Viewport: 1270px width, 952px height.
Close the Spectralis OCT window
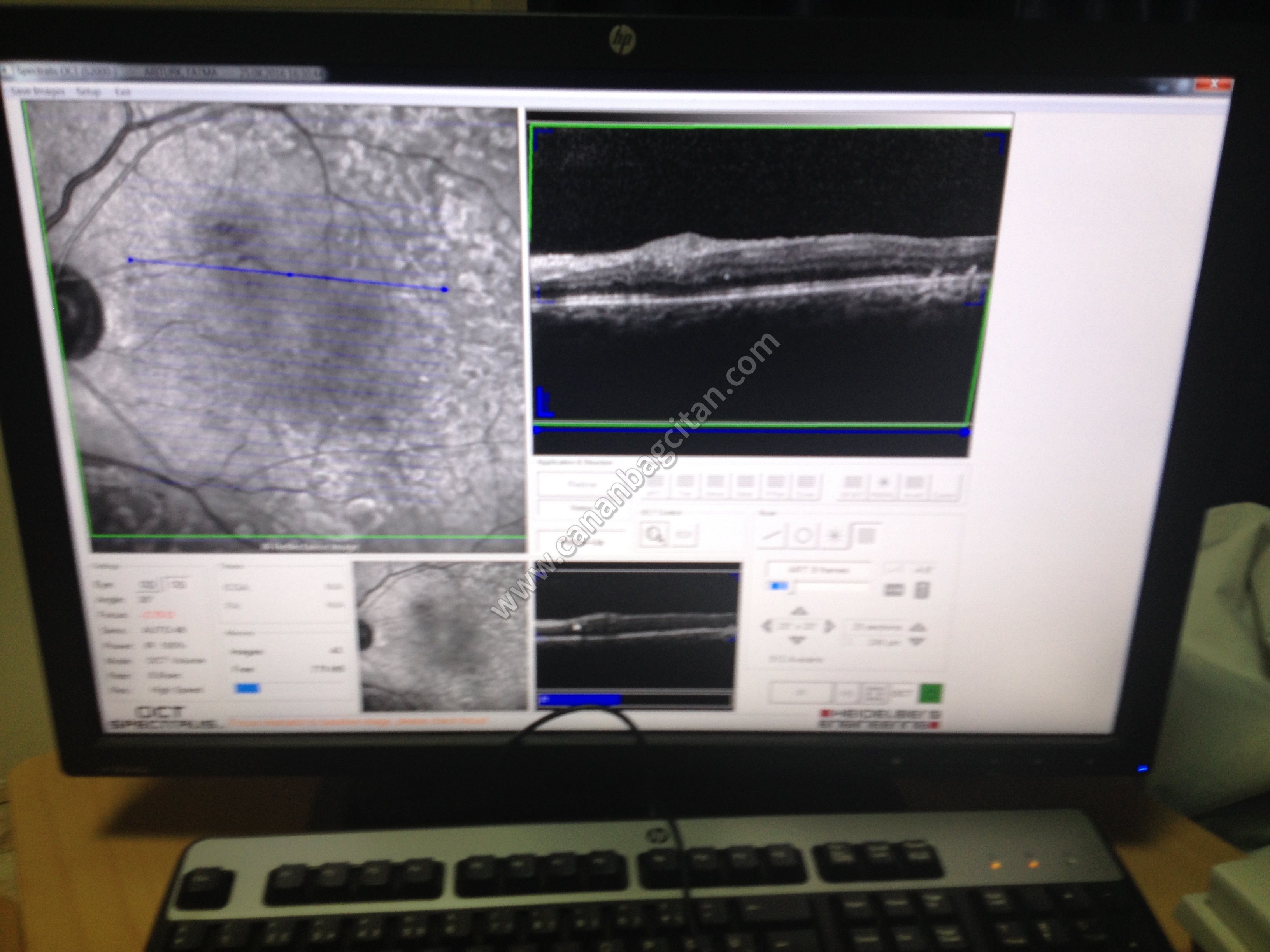(x=1214, y=84)
